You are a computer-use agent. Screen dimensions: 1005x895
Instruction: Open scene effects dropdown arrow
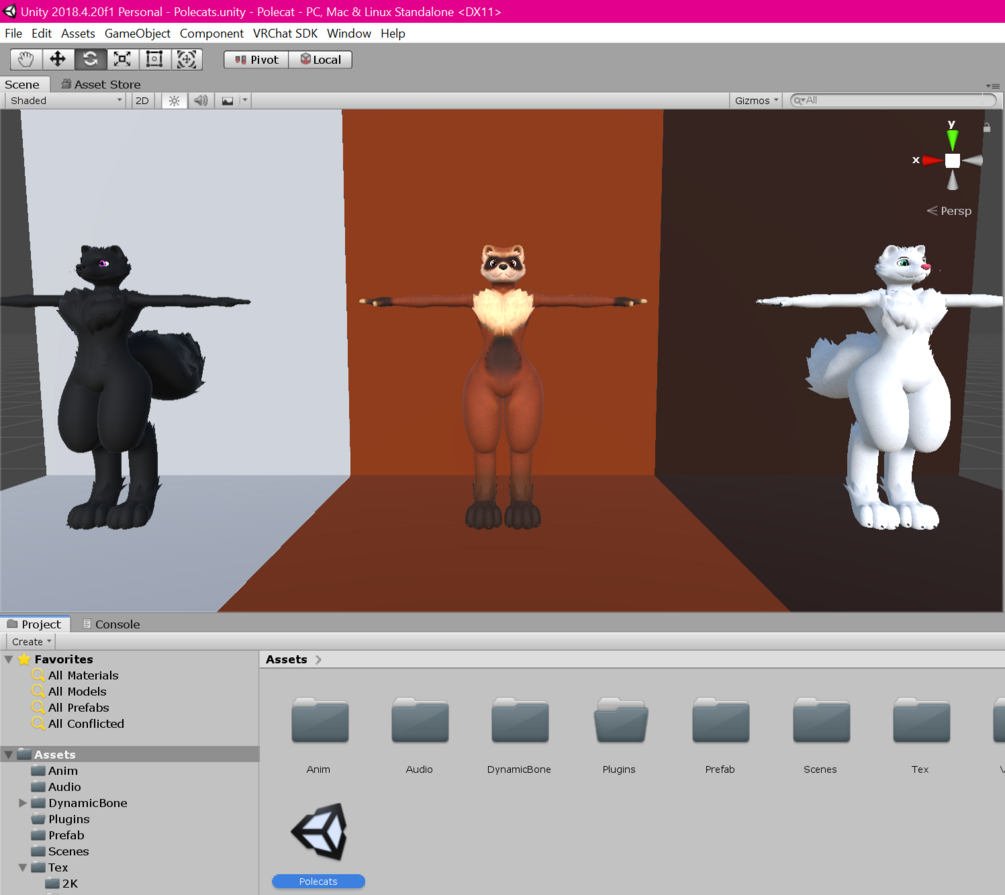tap(245, 101)
